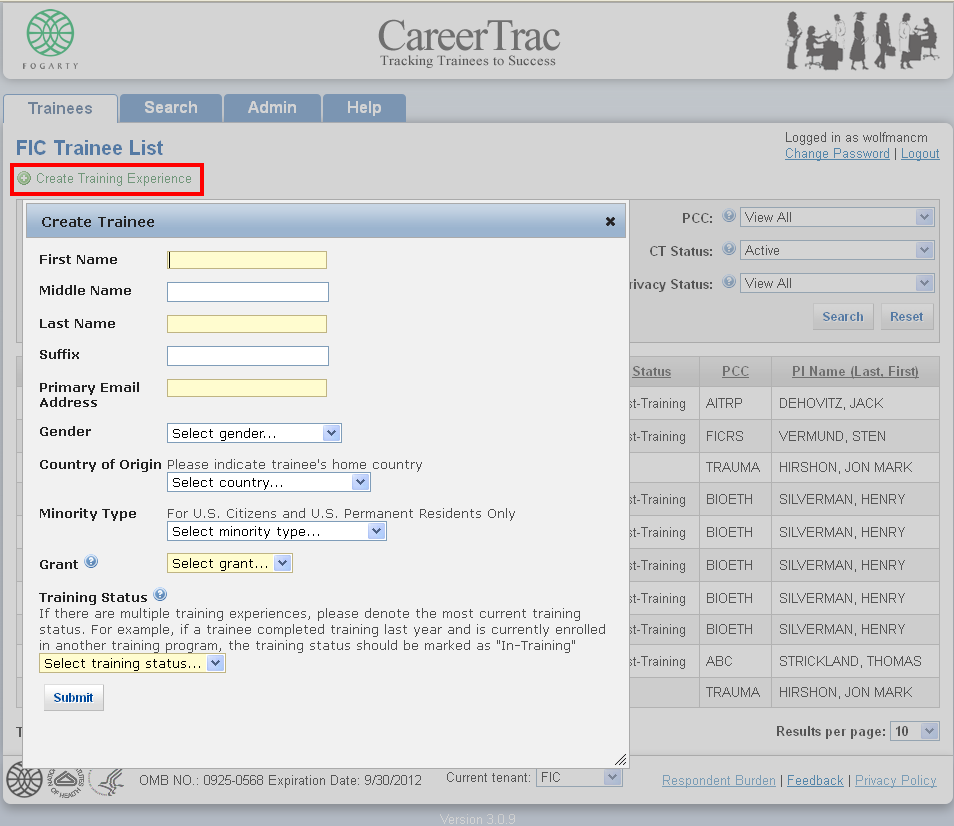
Task: Open the CT Status Active dropdown
Action: pyautogui.click(x=837, y=250)
